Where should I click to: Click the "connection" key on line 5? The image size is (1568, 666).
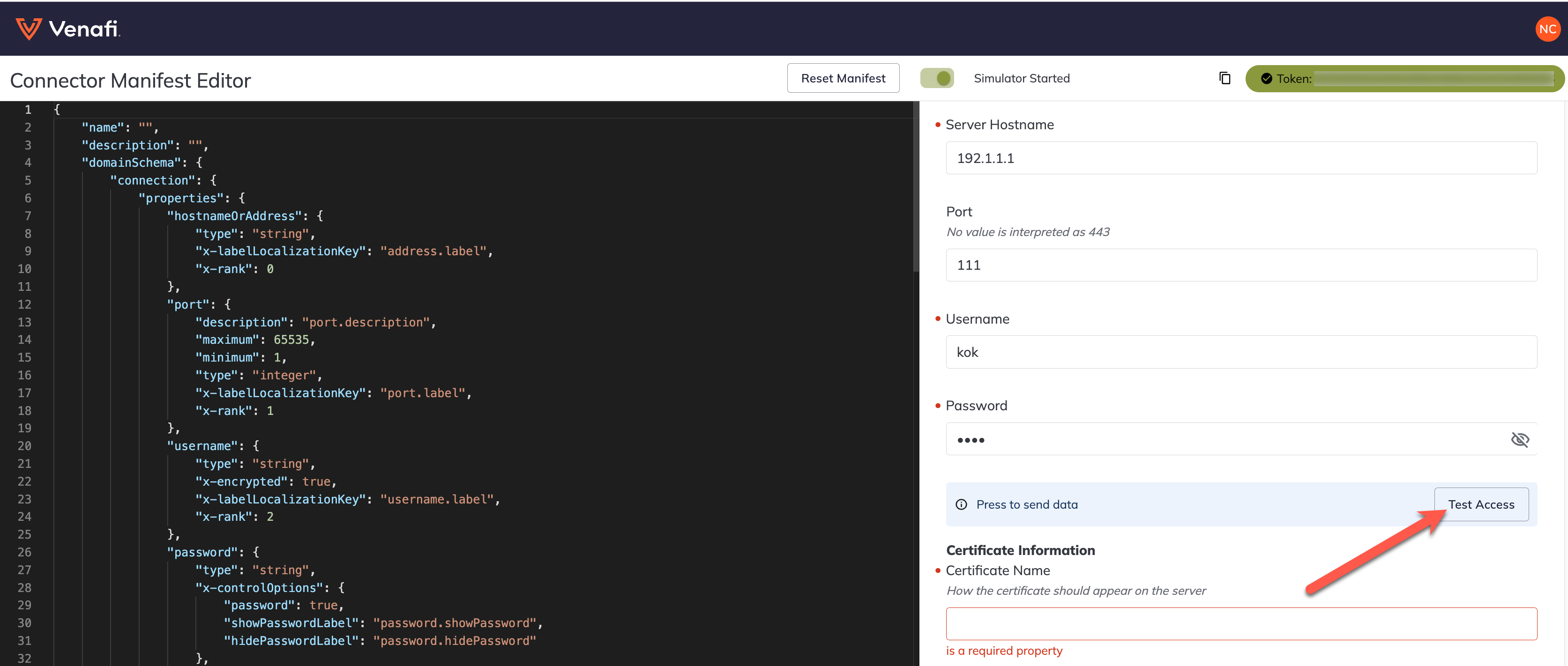point(153,181)
